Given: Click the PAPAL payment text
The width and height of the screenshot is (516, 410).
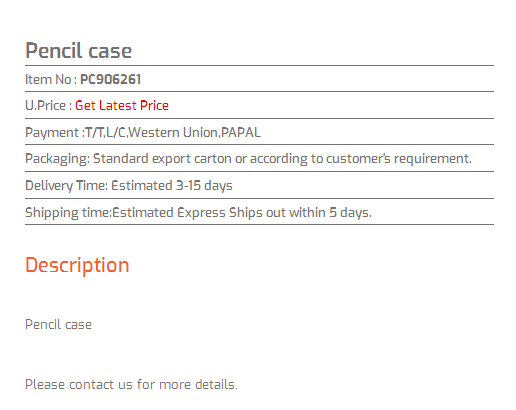Looking at the screenshot, I should [x=241, y=133].
